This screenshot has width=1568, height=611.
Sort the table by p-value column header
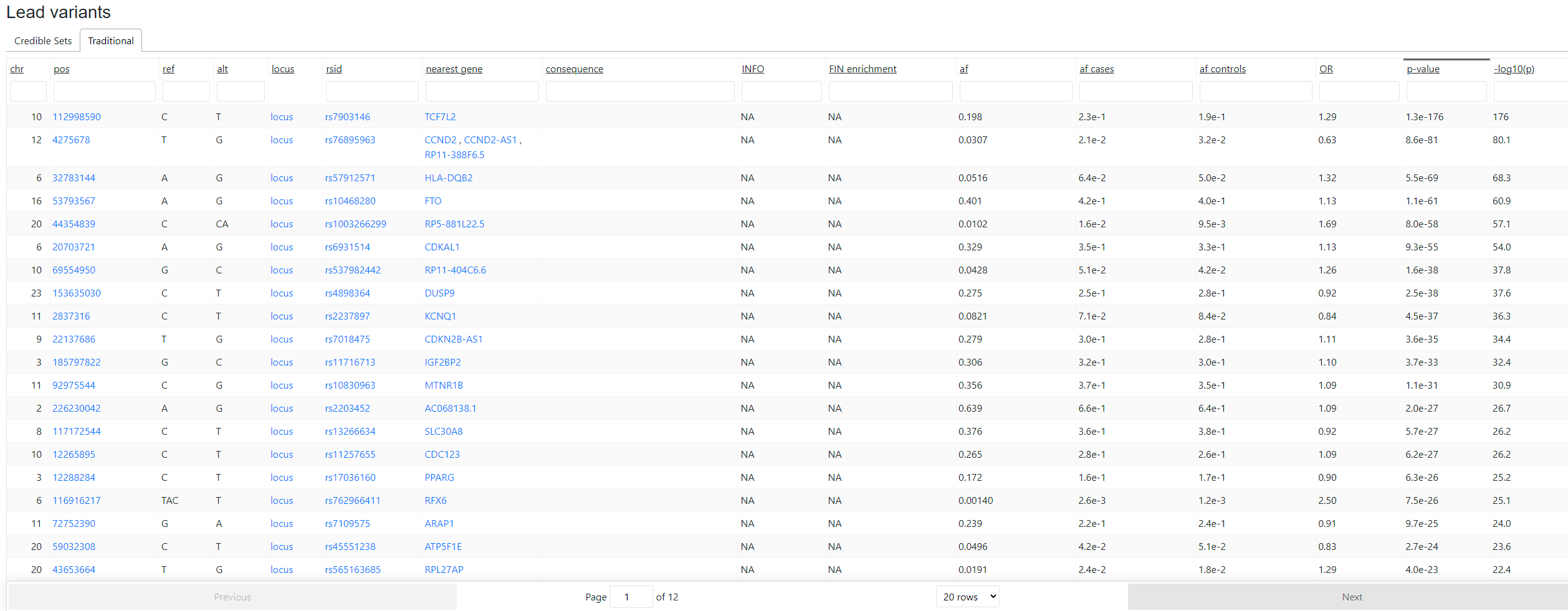[x=1423, y=69]
